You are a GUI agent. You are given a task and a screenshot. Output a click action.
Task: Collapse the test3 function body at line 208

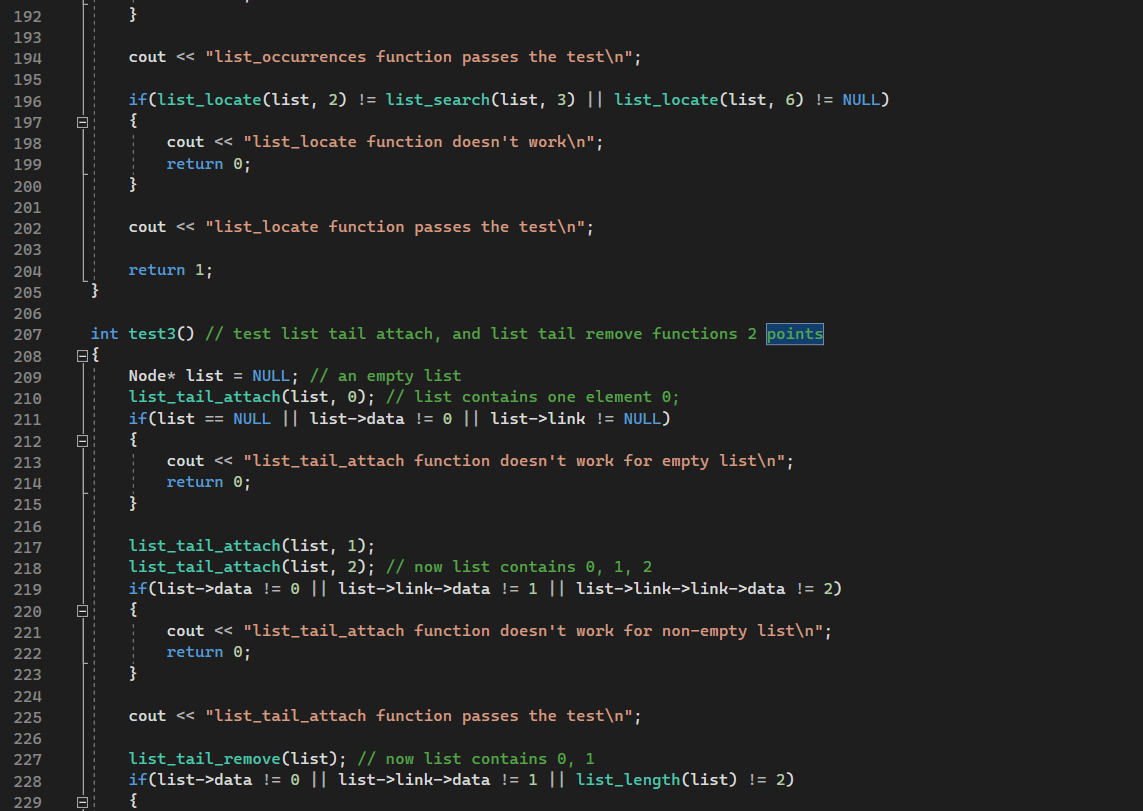coord(81,354)
